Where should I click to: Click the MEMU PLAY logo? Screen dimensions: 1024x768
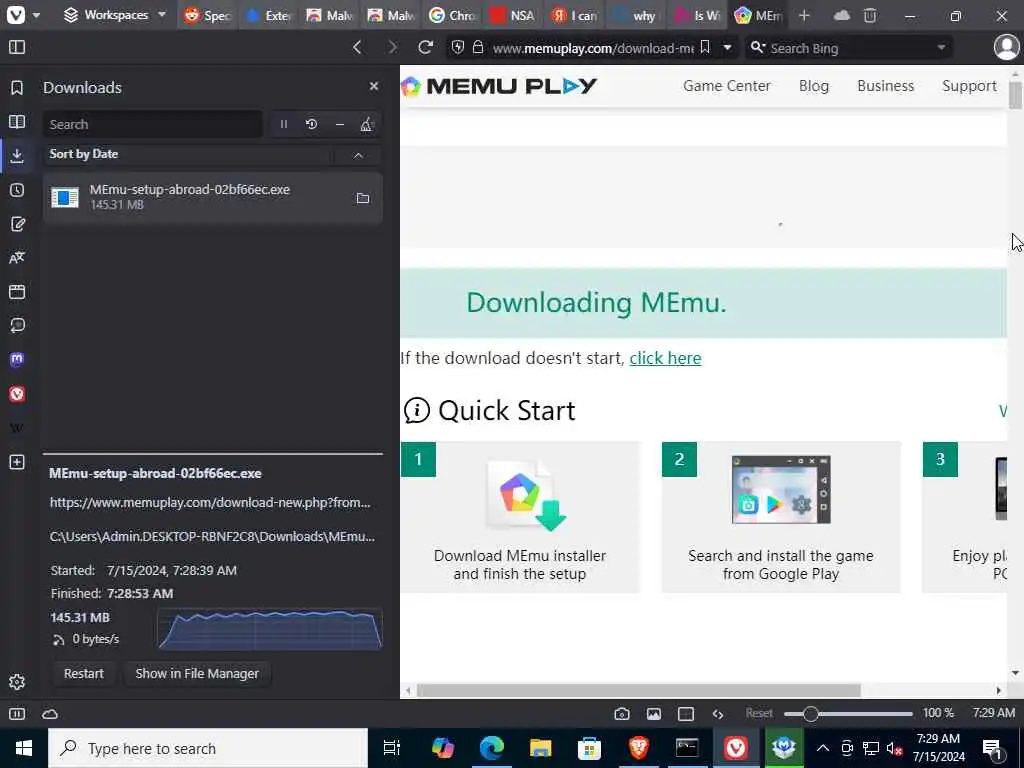pos(499,86)
